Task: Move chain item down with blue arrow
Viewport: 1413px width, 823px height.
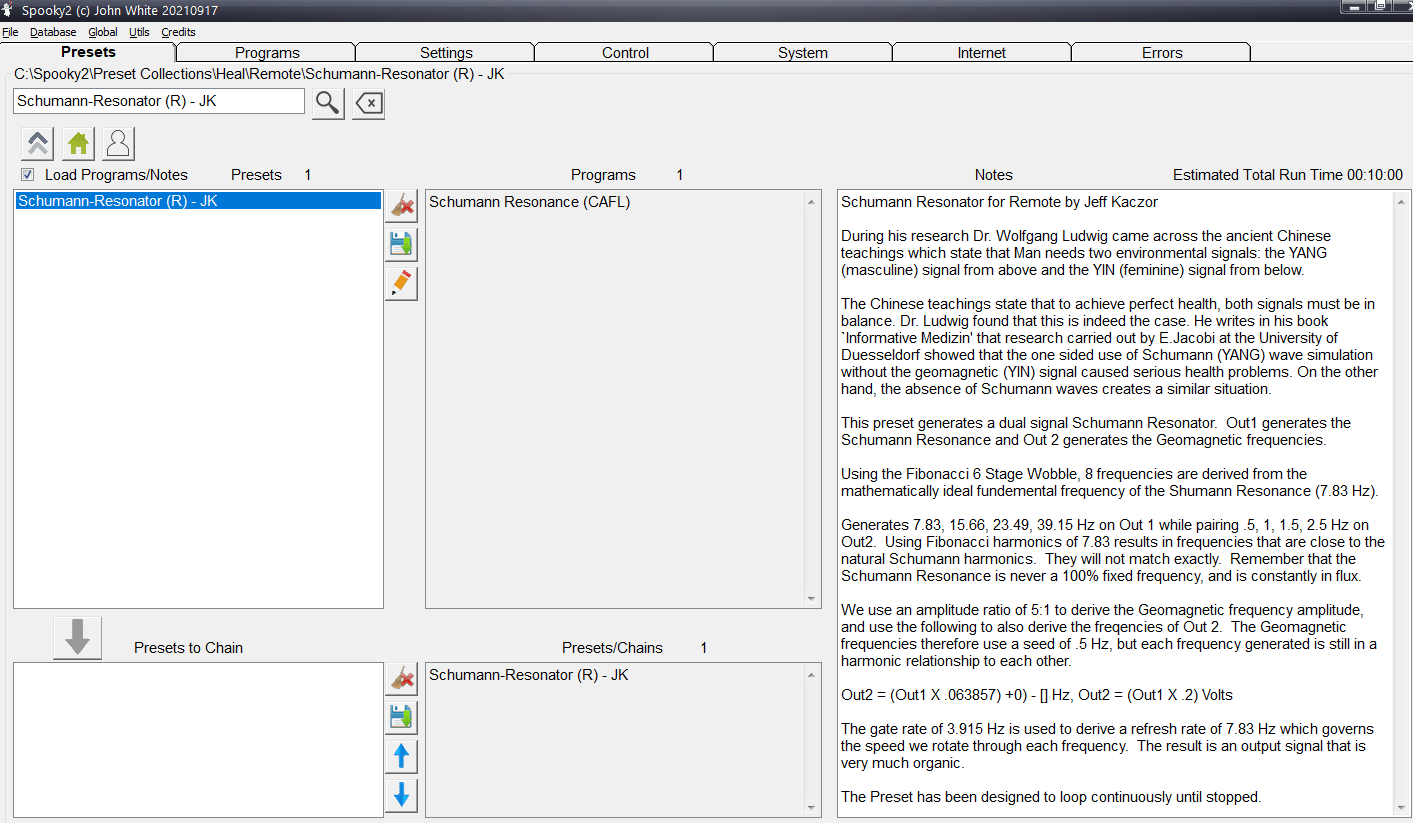Action: tap(401, 795)
